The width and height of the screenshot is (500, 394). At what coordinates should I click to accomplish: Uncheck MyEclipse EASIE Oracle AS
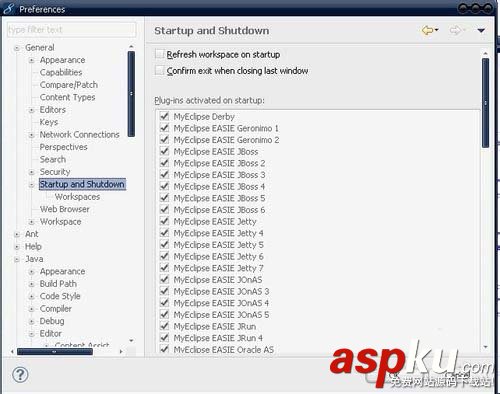pyautogui.click(x=164, y=349)
